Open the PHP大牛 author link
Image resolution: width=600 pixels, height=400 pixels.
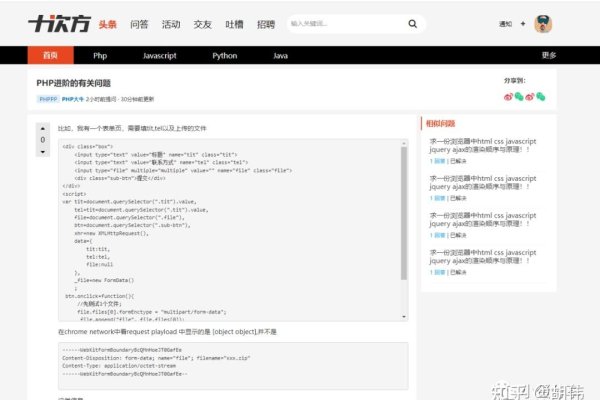(73, 99)
